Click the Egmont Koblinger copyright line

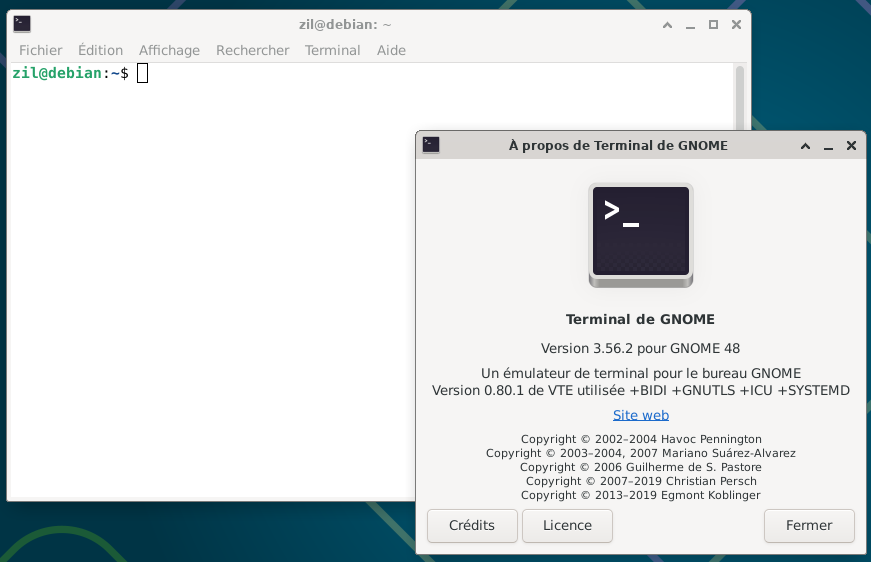pyautogui.click(x=641, y=495)
